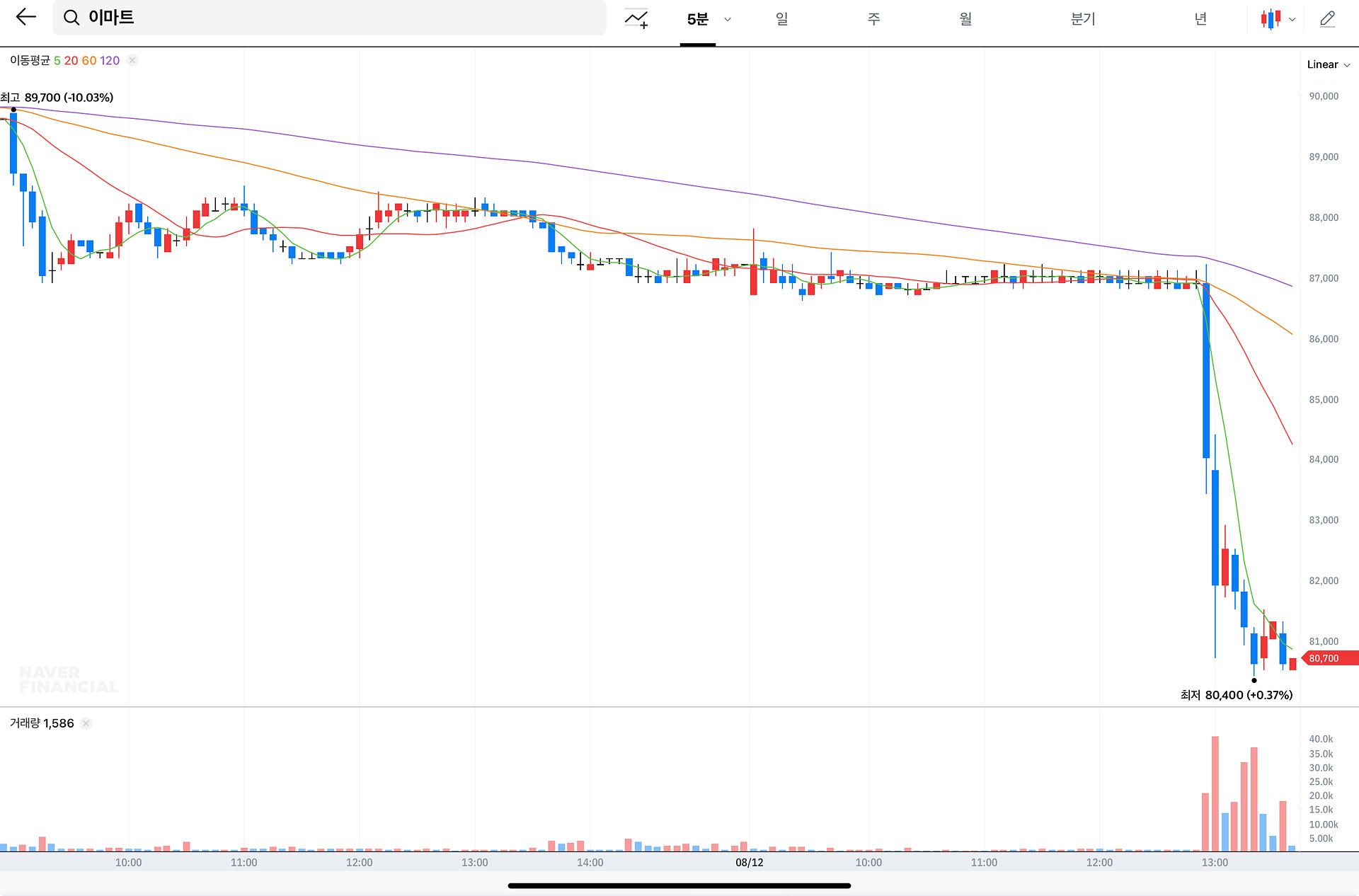
Task: Switch to the 일 daily tab
Action: point(781,19)
